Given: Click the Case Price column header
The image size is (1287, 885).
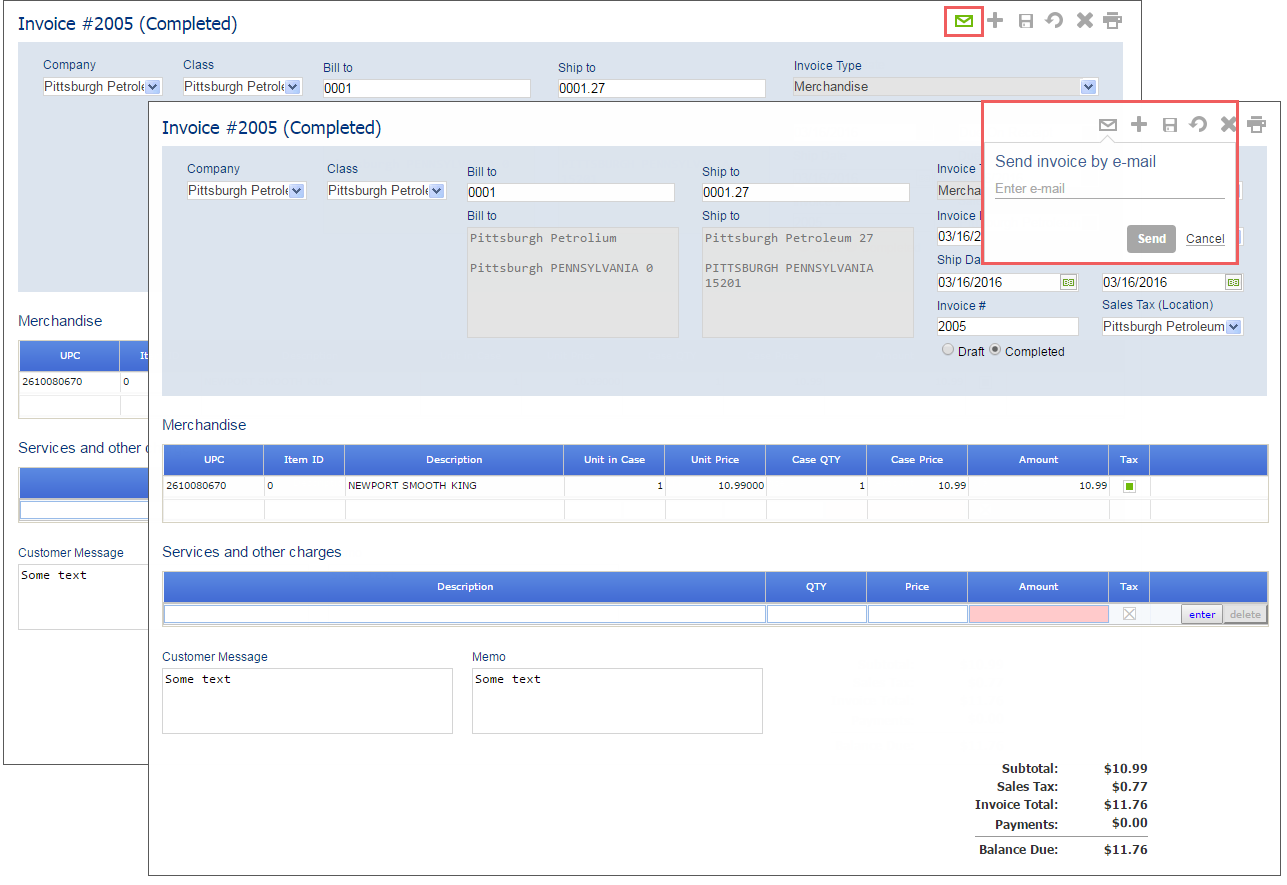Looking at the screenshot, I should [x=918, y=460].
